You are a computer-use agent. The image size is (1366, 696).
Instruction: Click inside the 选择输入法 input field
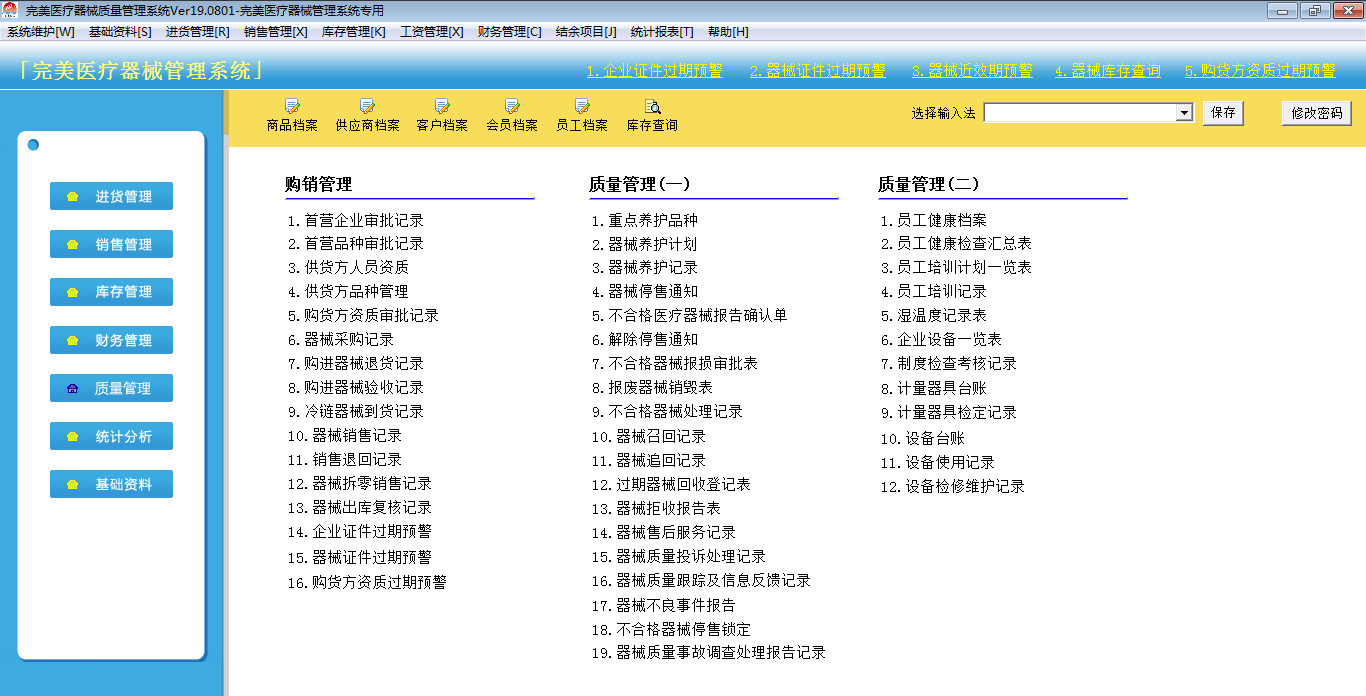[x=1080, y=113]
